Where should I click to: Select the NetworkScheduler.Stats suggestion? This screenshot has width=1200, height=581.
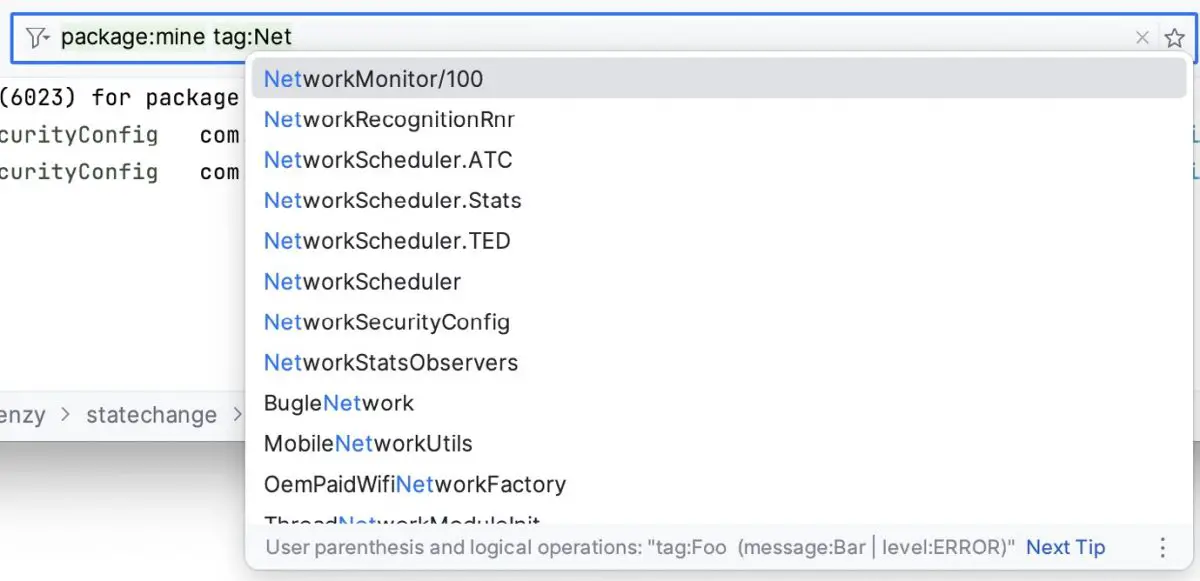[x=392, y=200]
